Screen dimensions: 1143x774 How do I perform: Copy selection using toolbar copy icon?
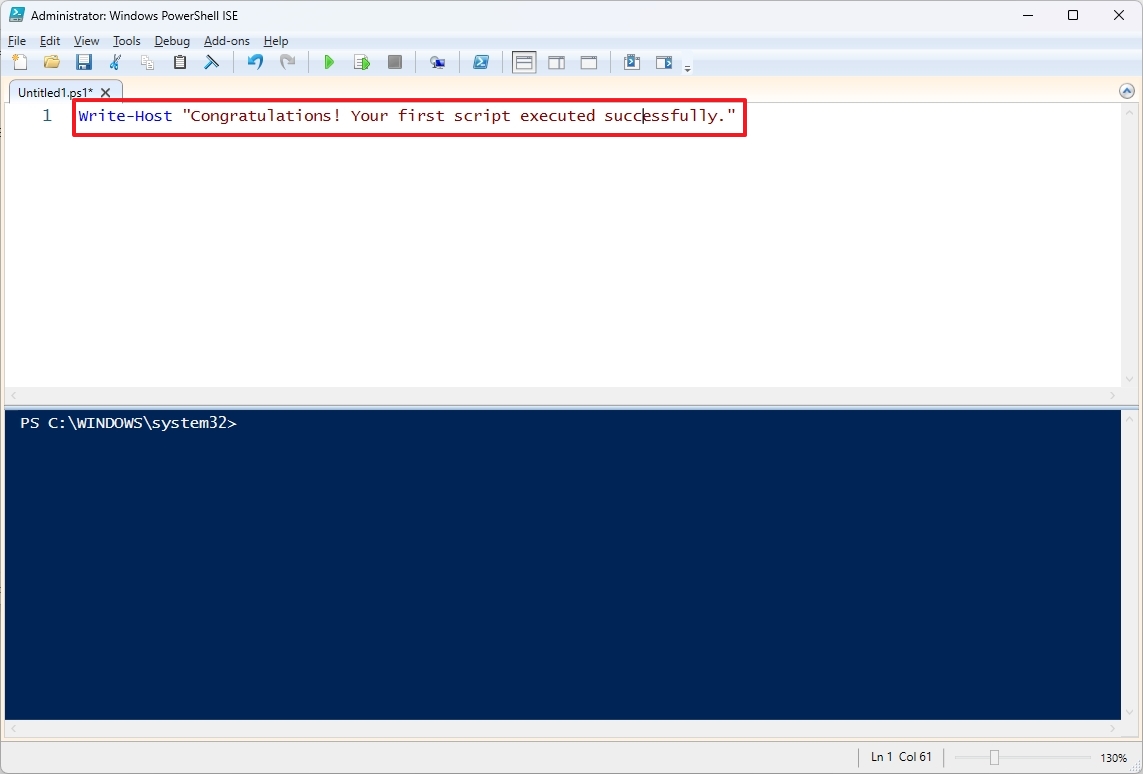point(147,63)
